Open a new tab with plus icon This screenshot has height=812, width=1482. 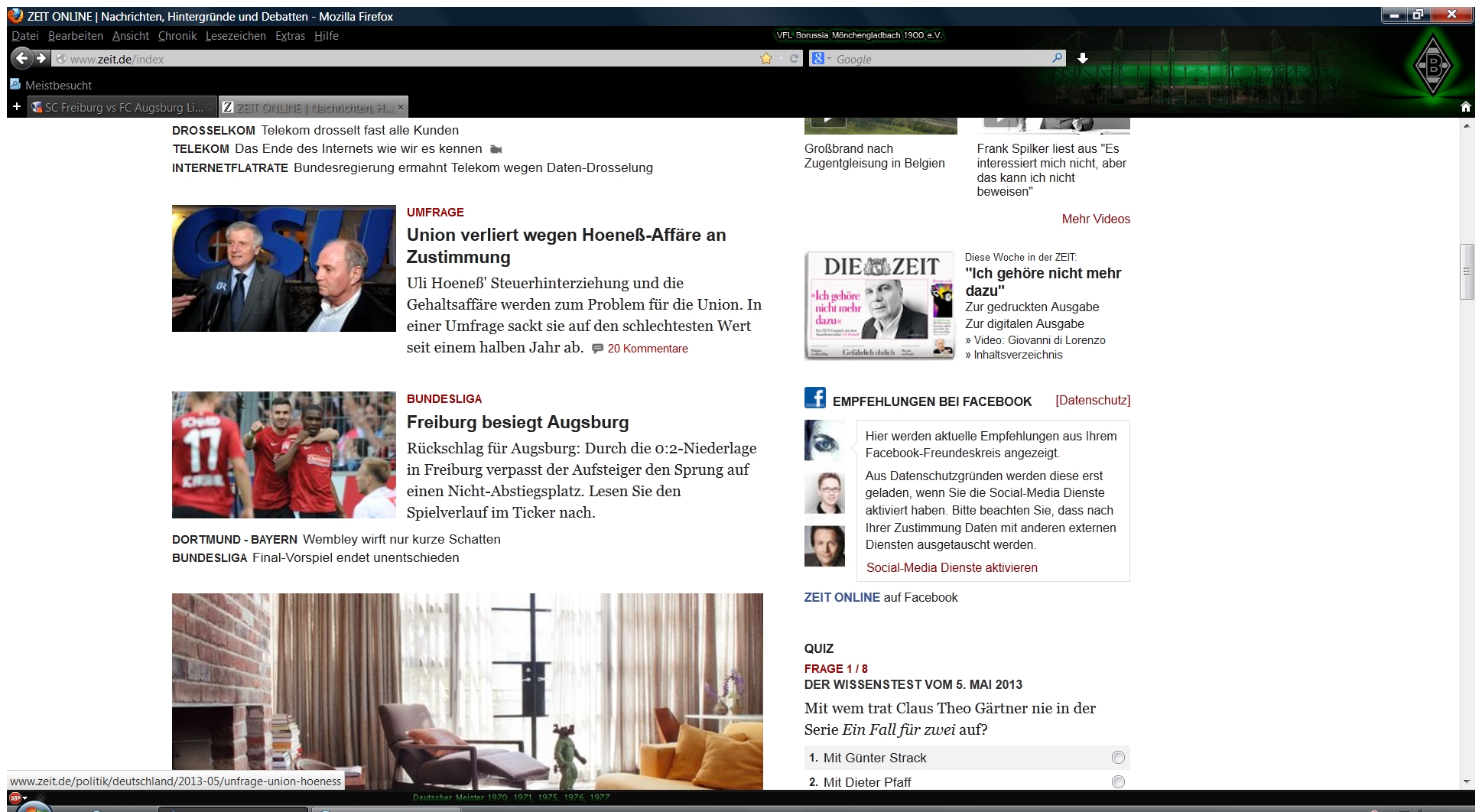[17, 107]
